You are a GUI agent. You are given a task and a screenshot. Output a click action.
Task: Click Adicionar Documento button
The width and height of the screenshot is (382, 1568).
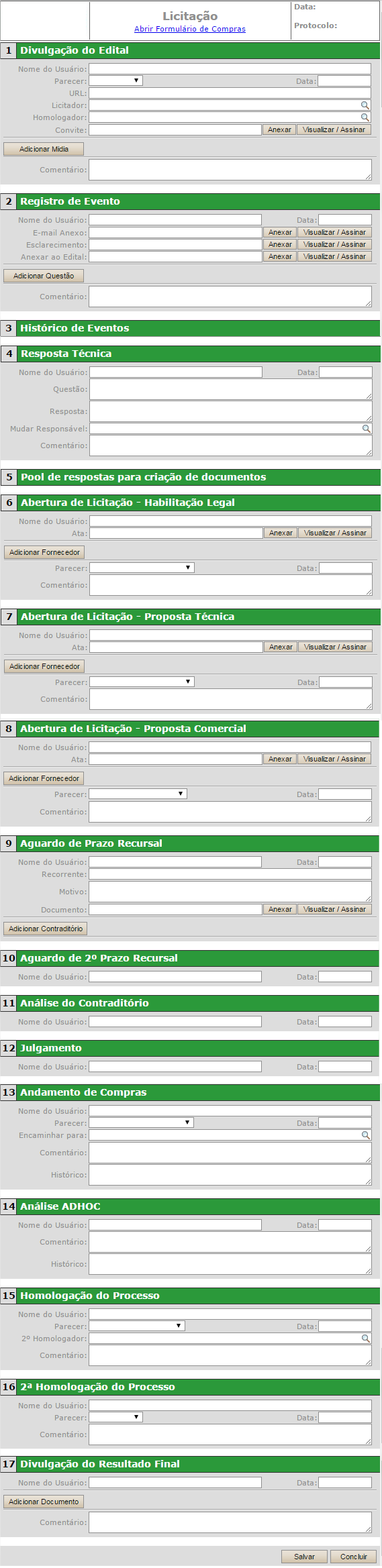coord(44,1502)
